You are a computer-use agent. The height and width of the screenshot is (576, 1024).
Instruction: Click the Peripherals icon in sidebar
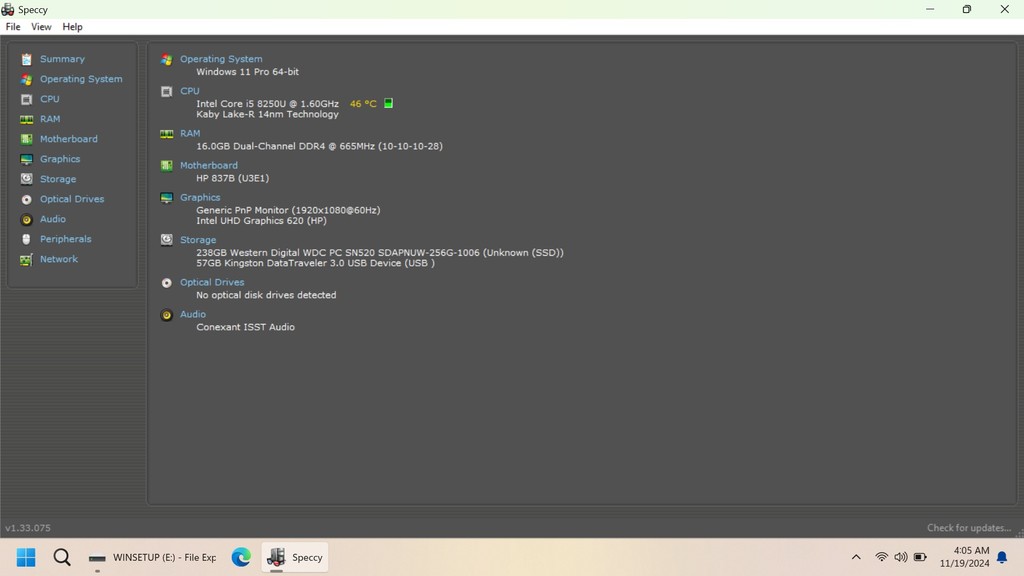click(28, 239)
